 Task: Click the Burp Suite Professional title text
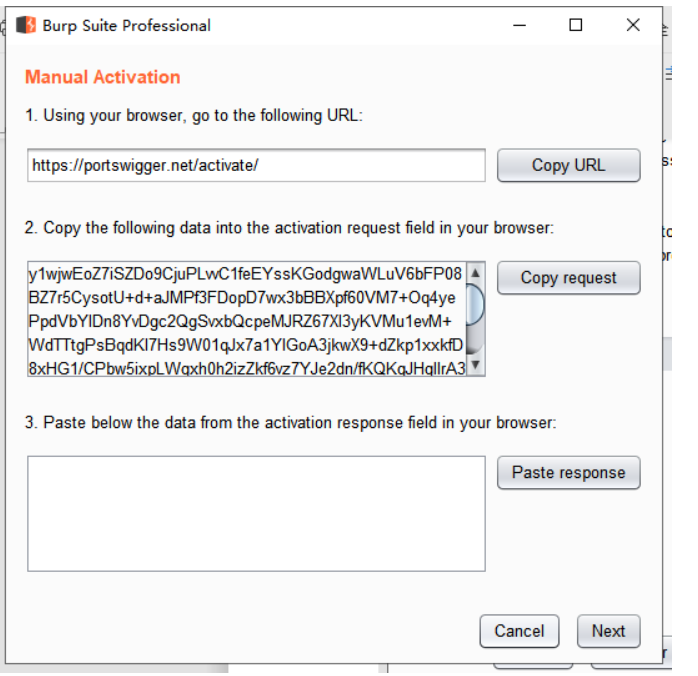(x=126, y=26)
